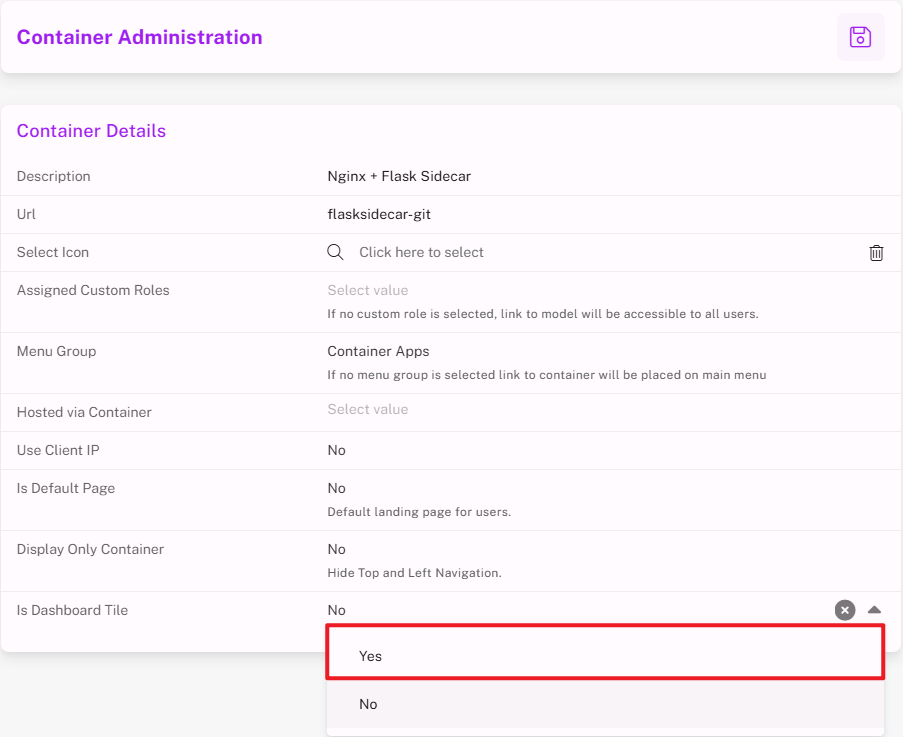Edit the Description field Nginx + Flask Sidecar
The height and width of the screenshot is (737, 903).
coord(399,176)
